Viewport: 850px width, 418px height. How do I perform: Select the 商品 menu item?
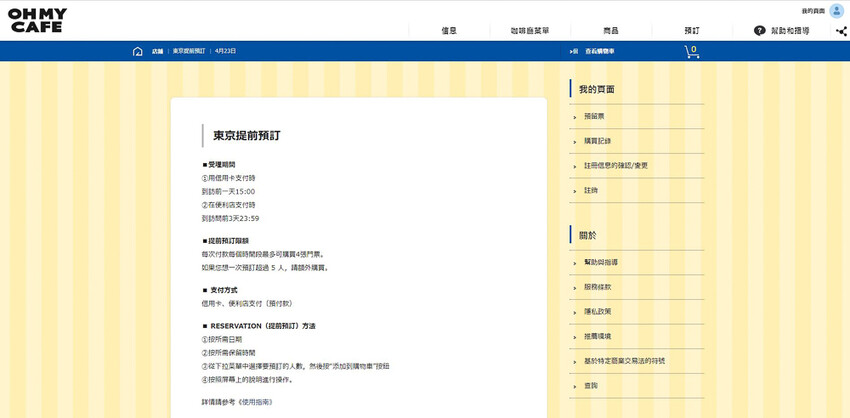pyautogui.click(x=611, y=31)
